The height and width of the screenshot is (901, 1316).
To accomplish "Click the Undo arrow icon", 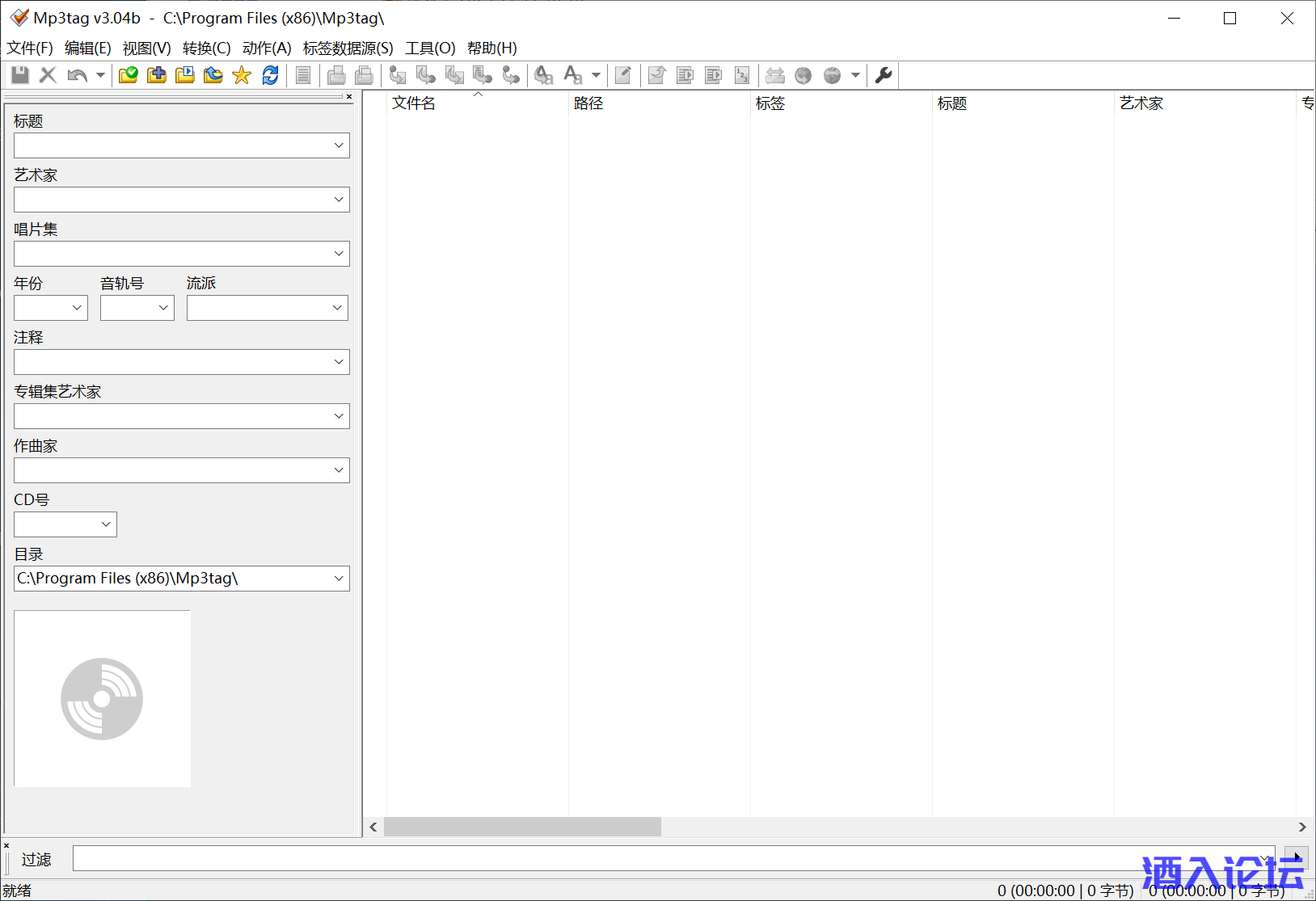I will coord(77,75).
